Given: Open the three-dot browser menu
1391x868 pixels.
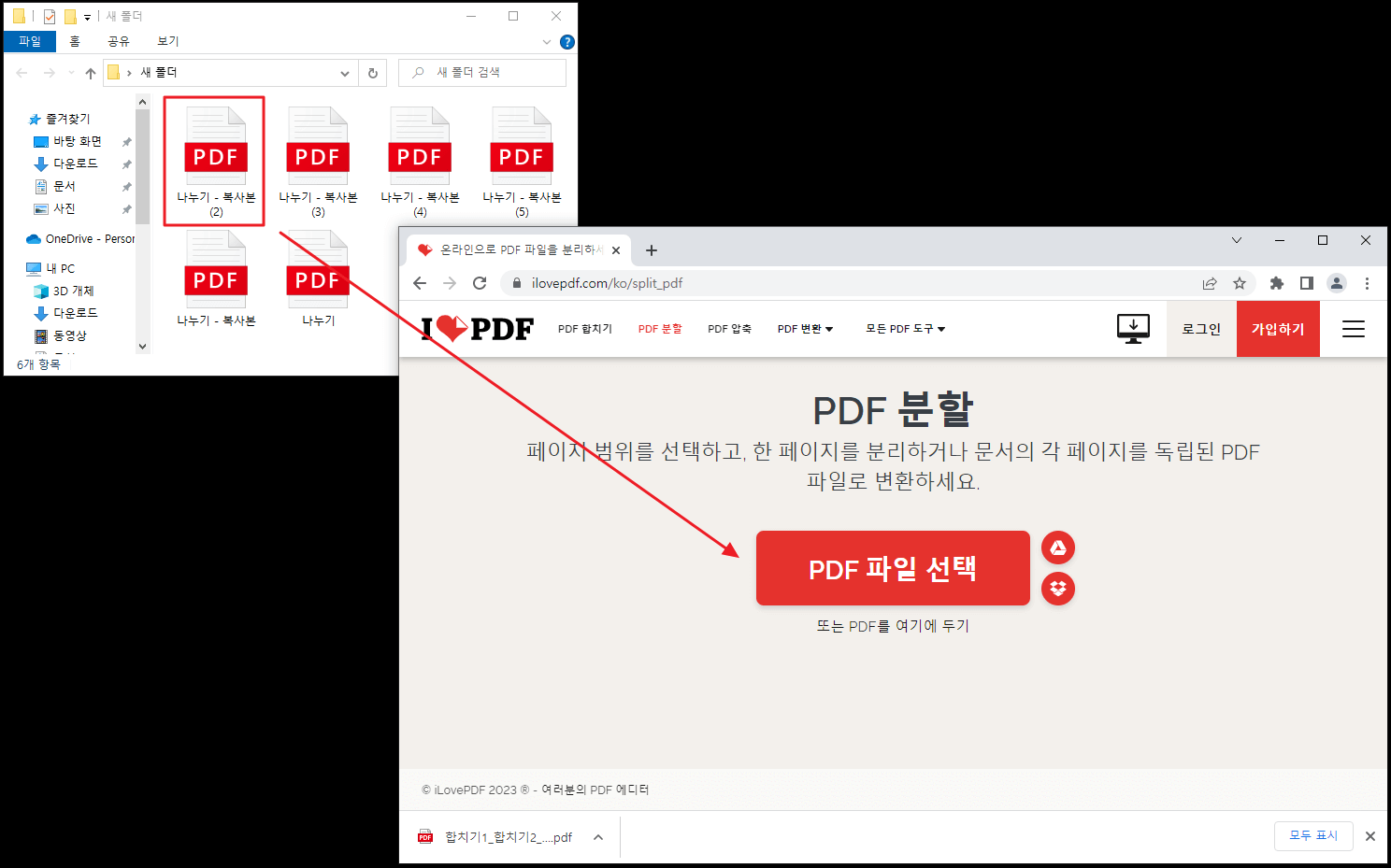Looking at the screenshot, I should coord(1367,283).
